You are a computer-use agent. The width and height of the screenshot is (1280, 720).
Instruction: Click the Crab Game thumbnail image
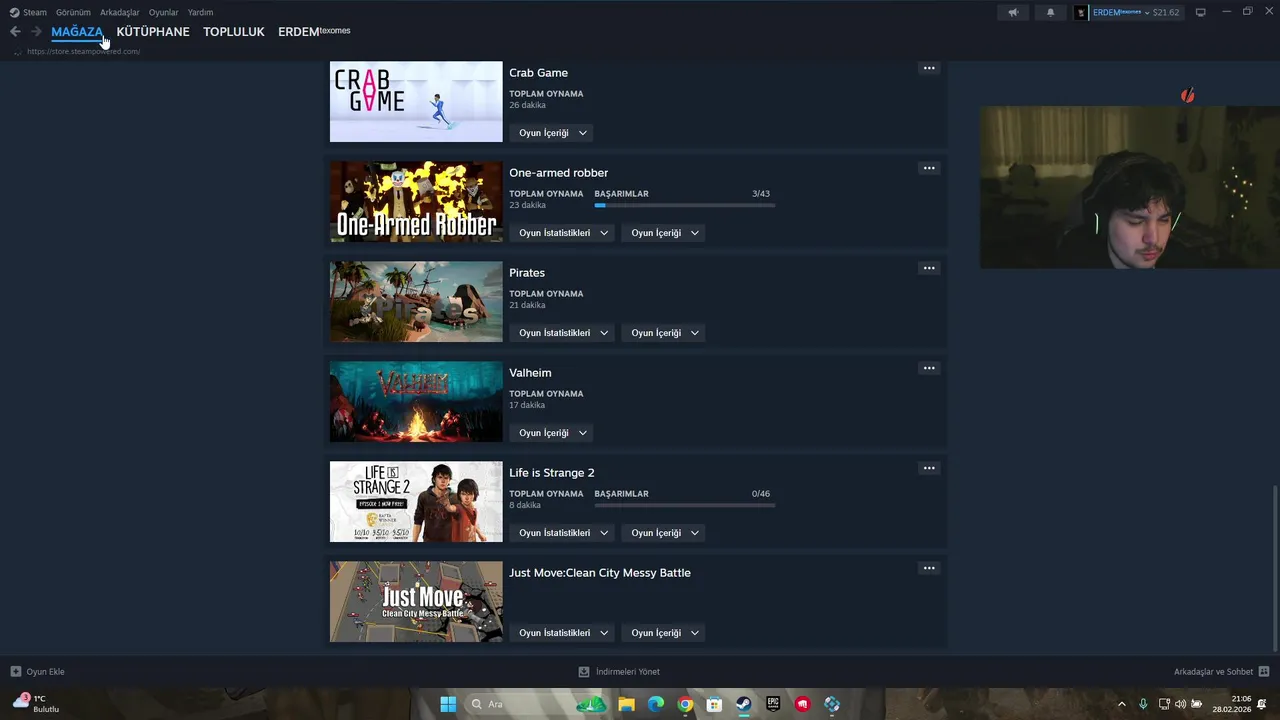[x=416, y=102]
